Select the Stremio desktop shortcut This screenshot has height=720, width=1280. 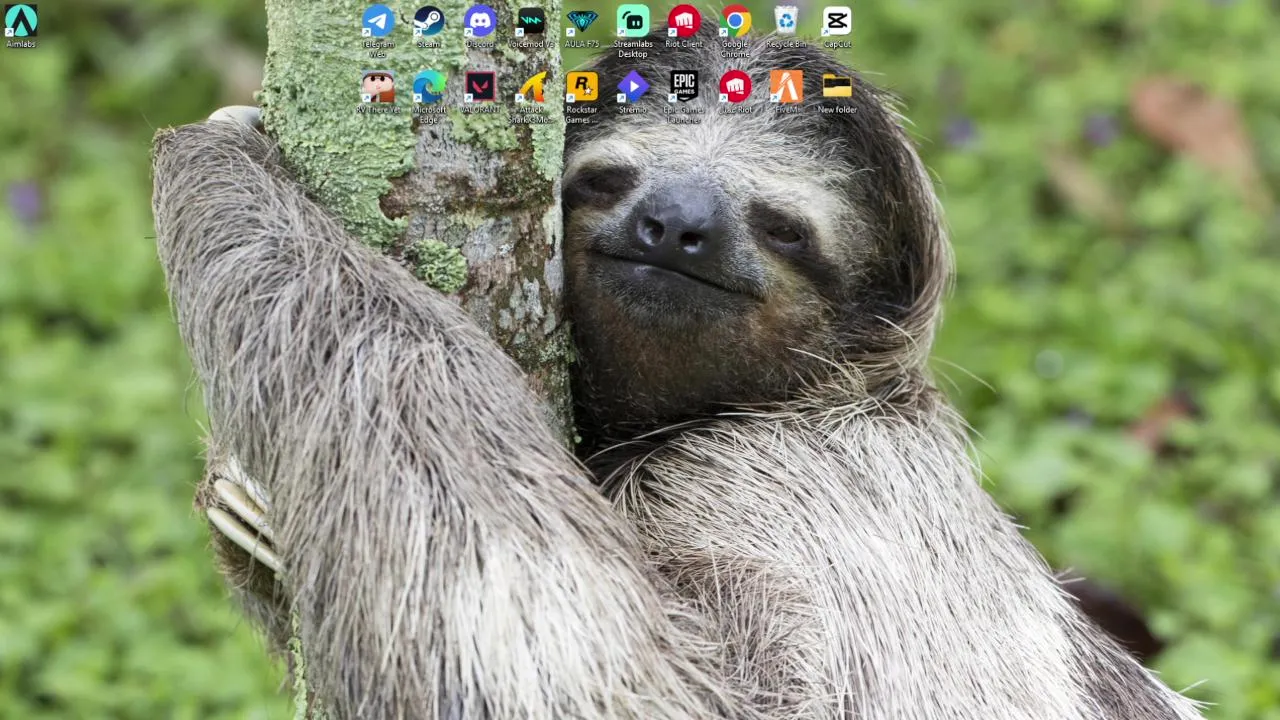point(633,92)
